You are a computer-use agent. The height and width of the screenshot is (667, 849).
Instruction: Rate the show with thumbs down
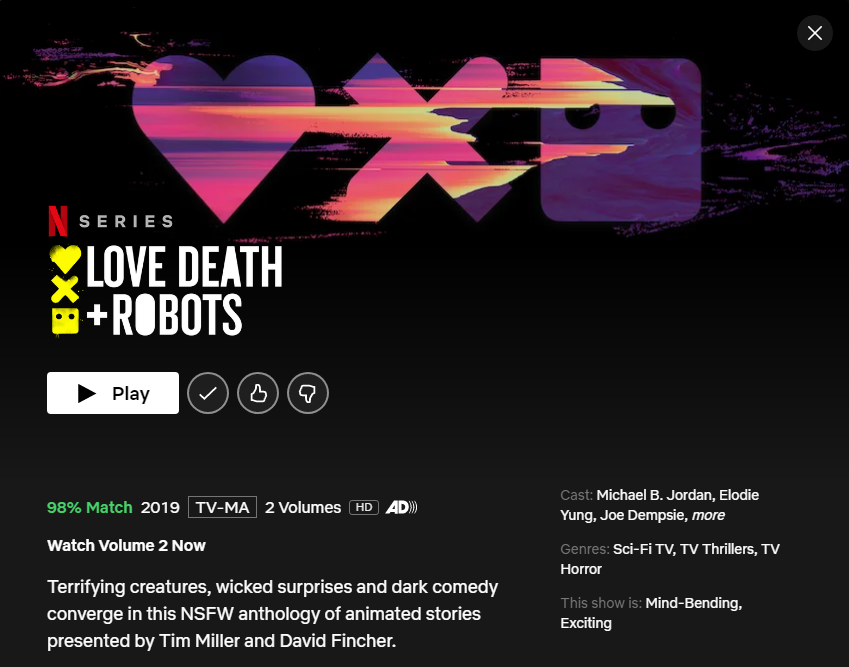308,393
